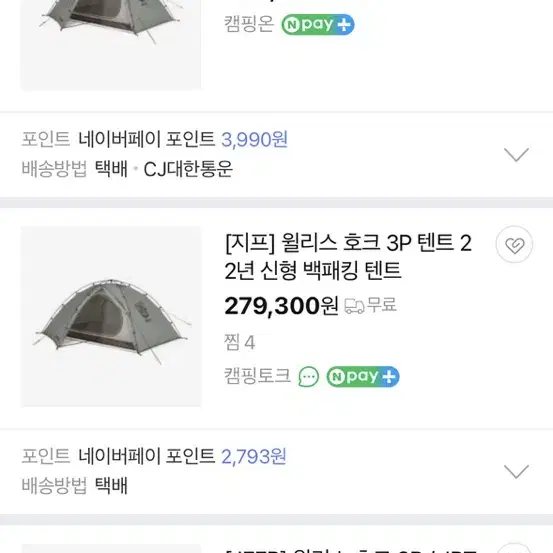Open the top tent product thumbnail
Image resolution: width=553 pixels, height=553 pixels.
111,45
